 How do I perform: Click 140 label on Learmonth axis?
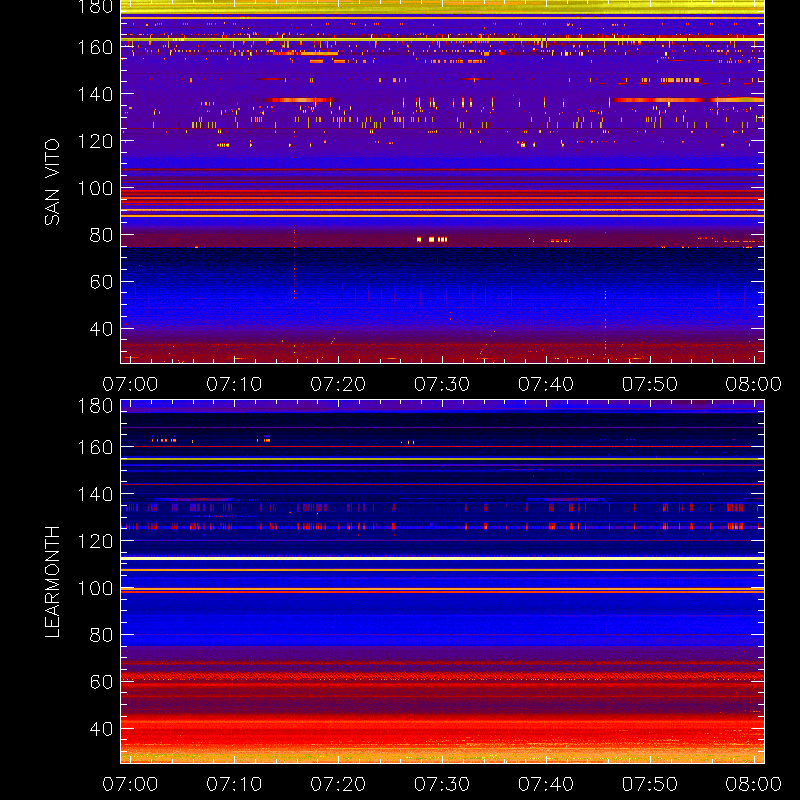coord(95,494)
